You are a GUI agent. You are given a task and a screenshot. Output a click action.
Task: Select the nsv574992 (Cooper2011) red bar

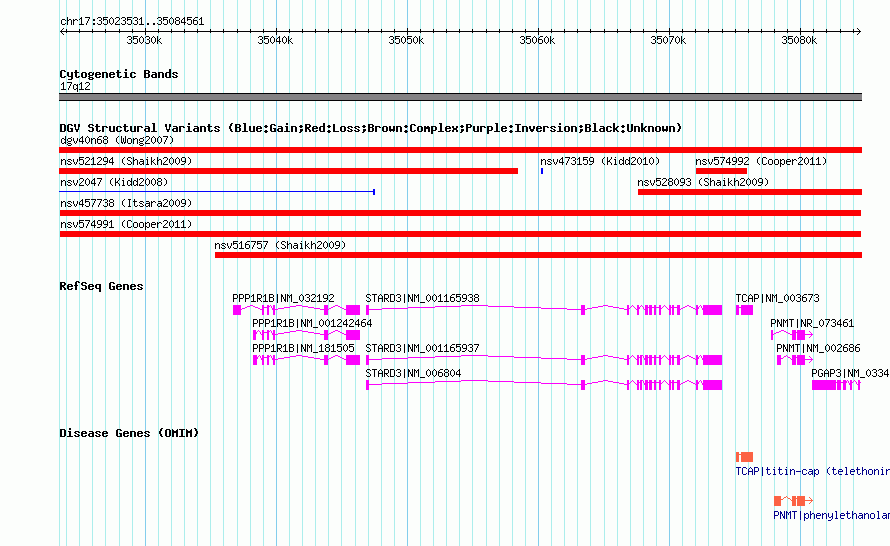coord(721,171)
